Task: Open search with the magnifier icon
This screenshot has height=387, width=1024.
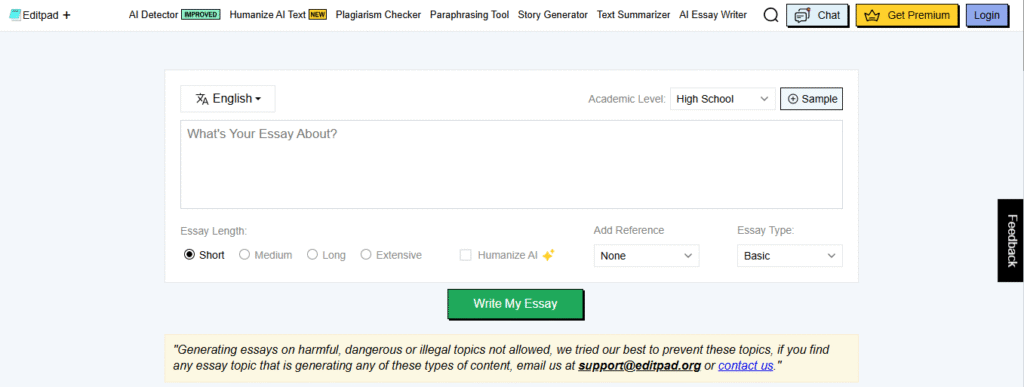Action: pyautogui.click(x=771, y=15)
